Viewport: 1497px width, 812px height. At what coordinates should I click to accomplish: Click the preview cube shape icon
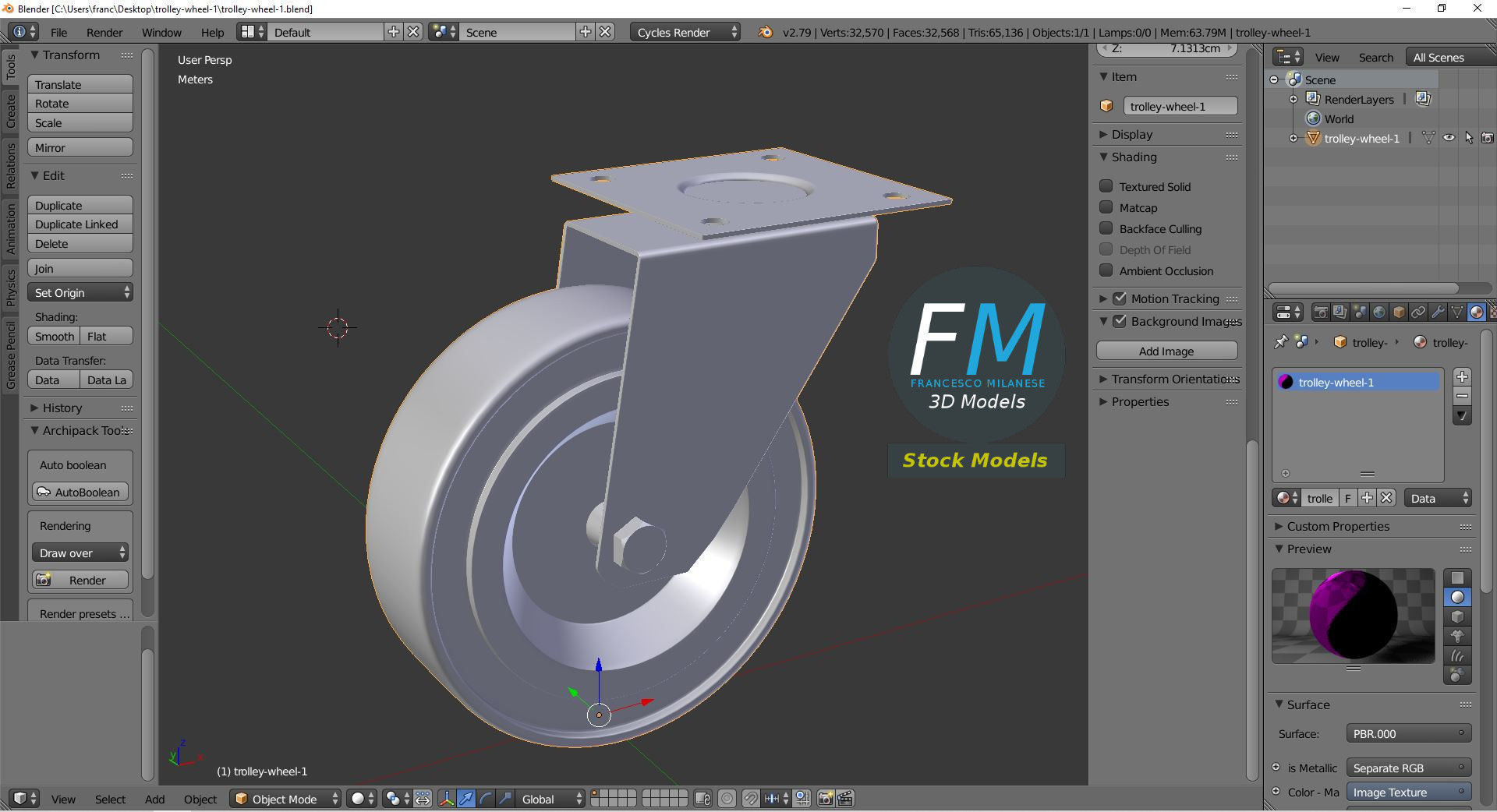pyautogui.click(x=1457, y=617)
